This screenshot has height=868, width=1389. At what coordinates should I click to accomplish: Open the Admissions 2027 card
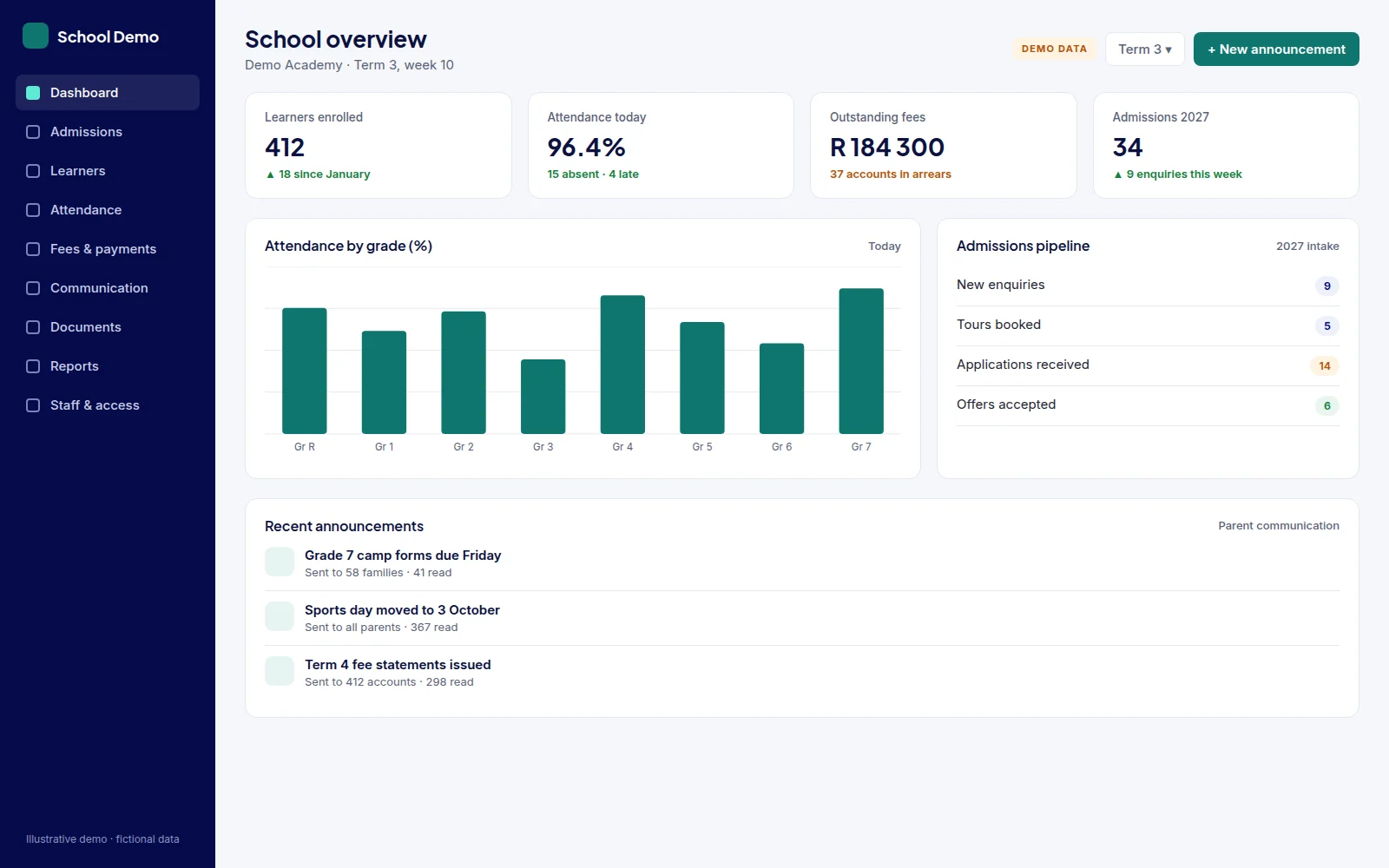coord(1226,145)
